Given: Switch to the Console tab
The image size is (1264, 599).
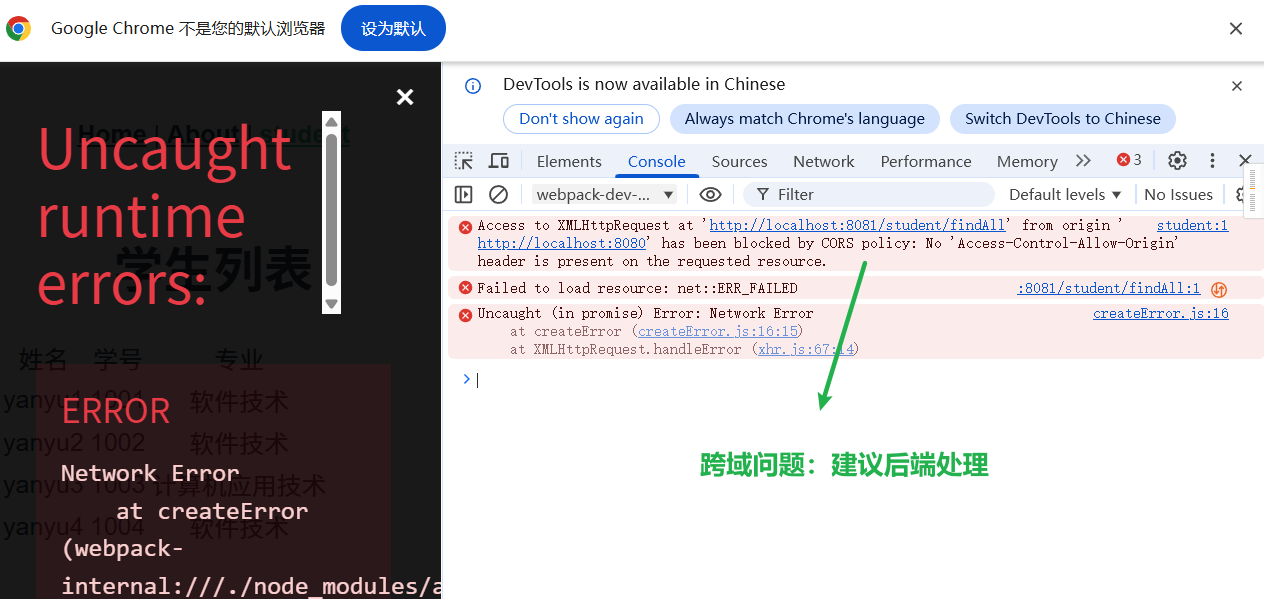Looking at the screenshot, I should [x=657, y=161].
